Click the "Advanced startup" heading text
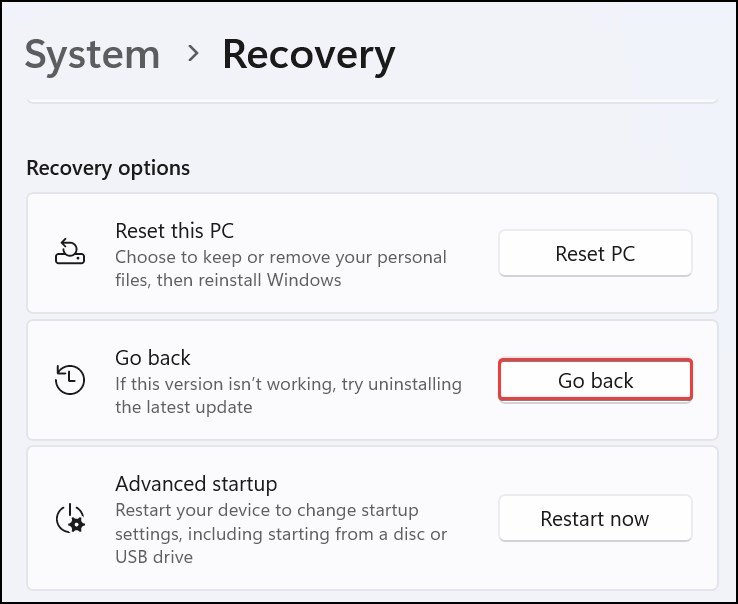This screenshot has width=738, height=604. coord(196,484)
